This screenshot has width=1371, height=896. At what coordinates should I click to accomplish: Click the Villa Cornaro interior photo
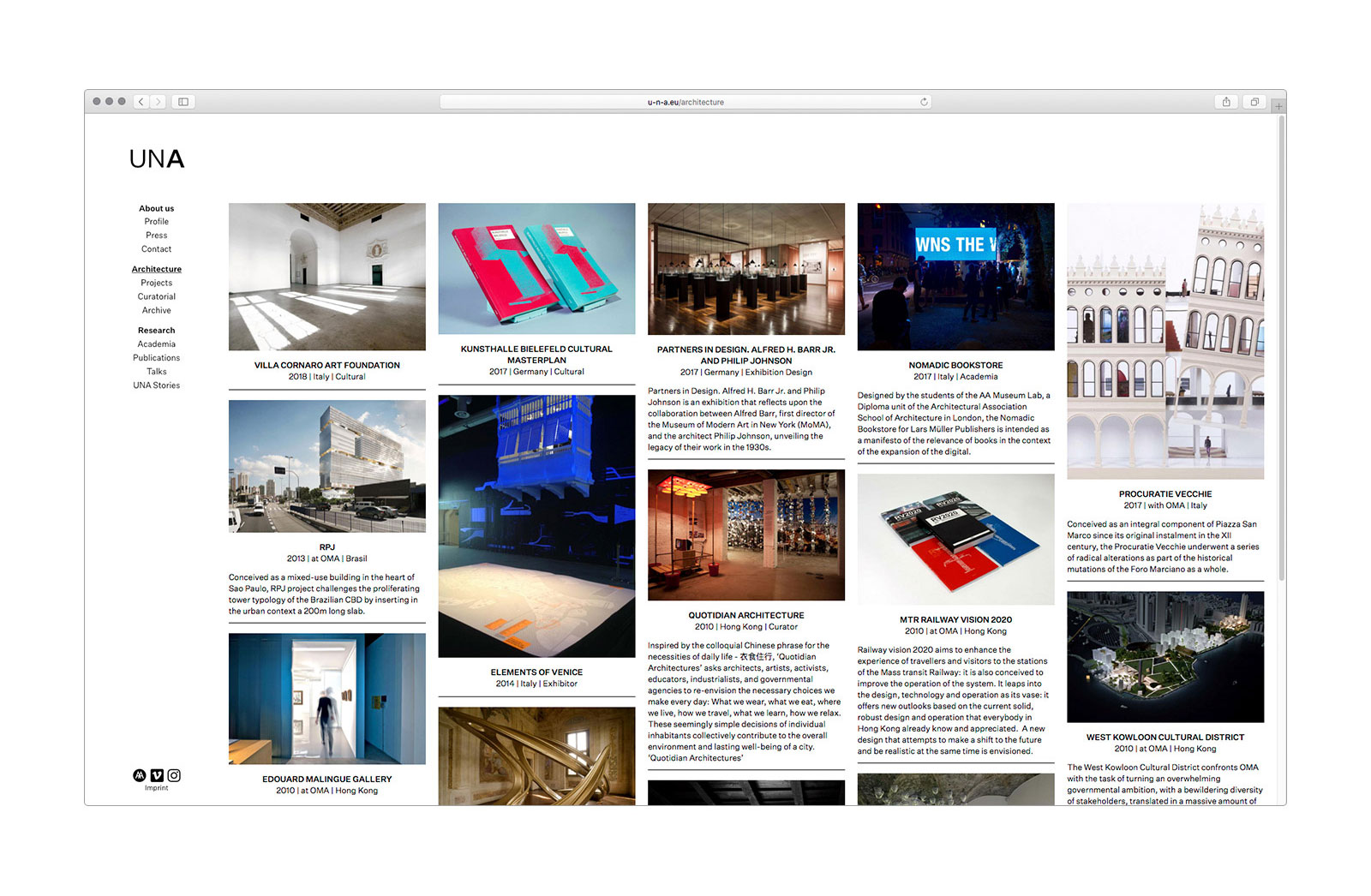pyautogui.click(x=327, y=277)
